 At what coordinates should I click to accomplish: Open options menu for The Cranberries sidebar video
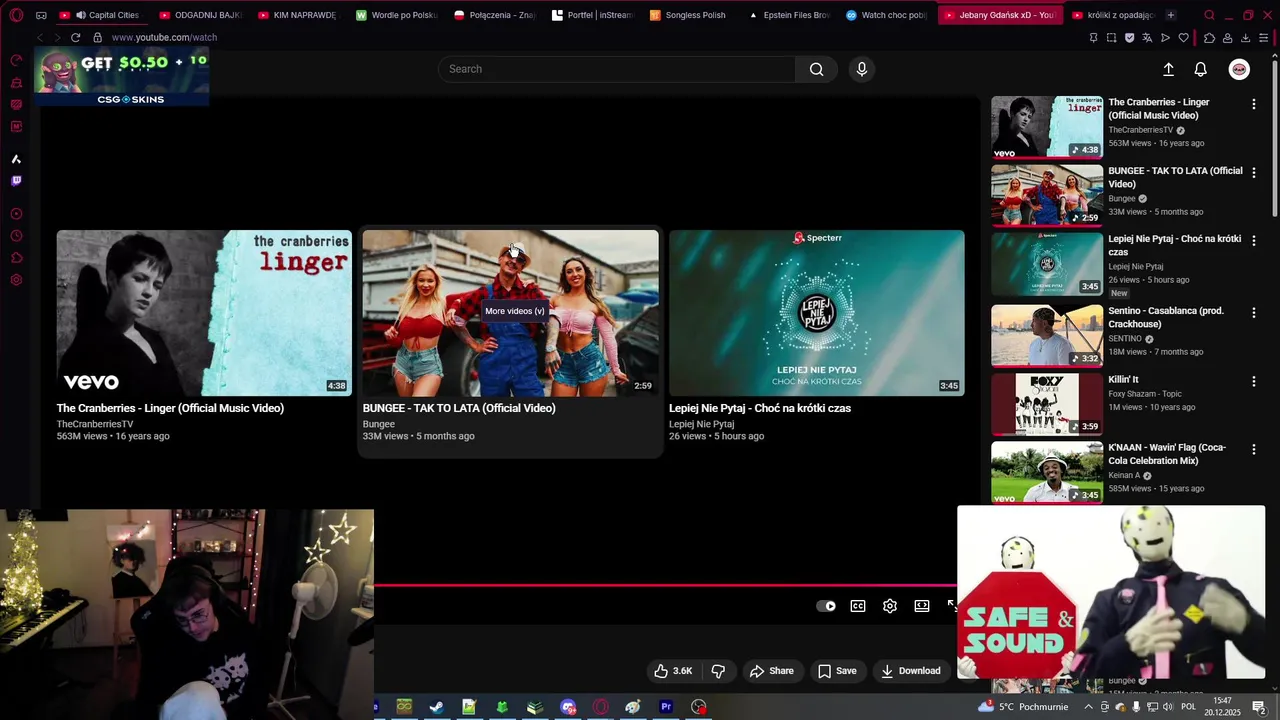pyautogui.click(x=1254, y=104)
